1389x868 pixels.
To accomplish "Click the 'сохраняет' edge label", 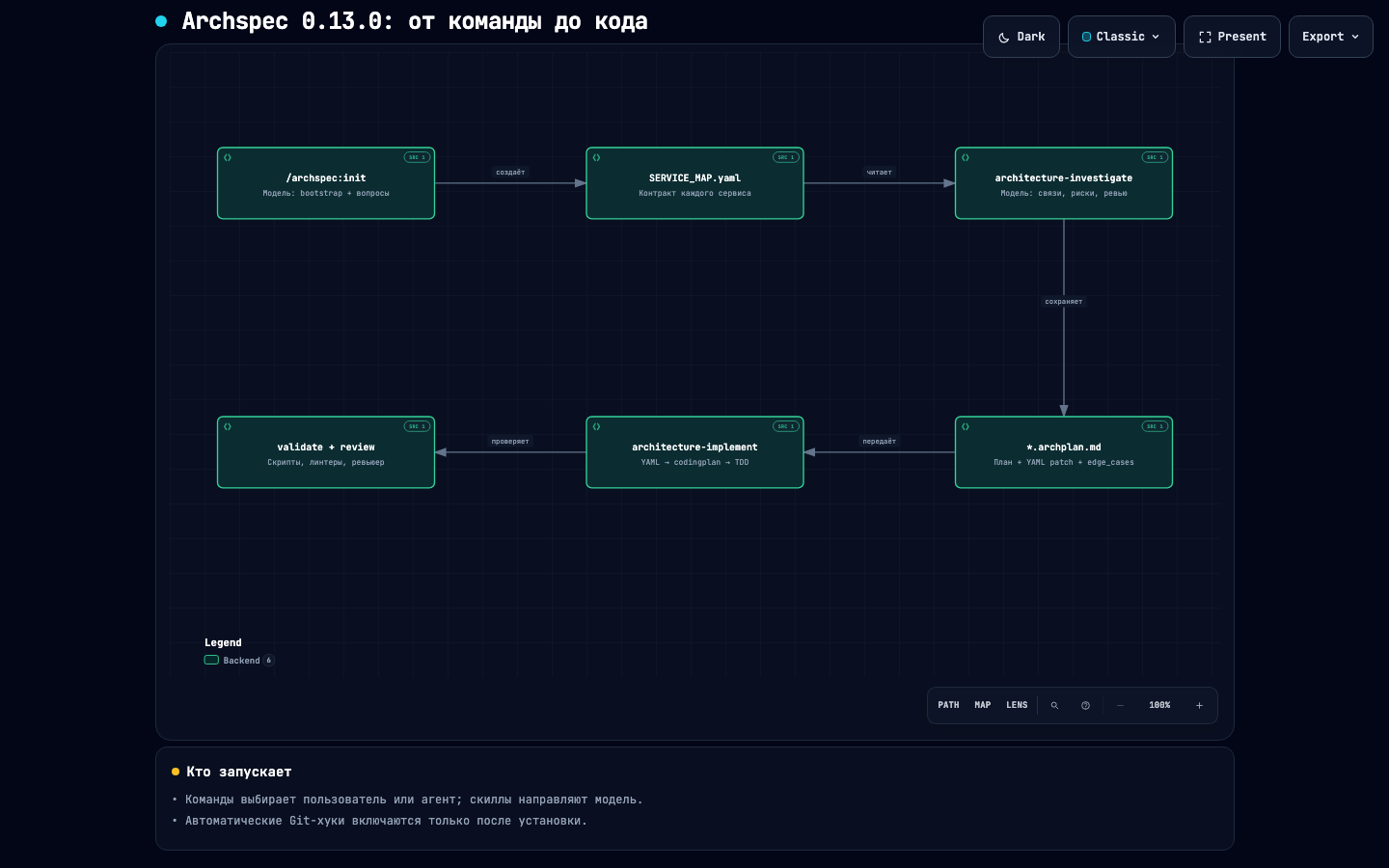I will tap(1064, 302).
